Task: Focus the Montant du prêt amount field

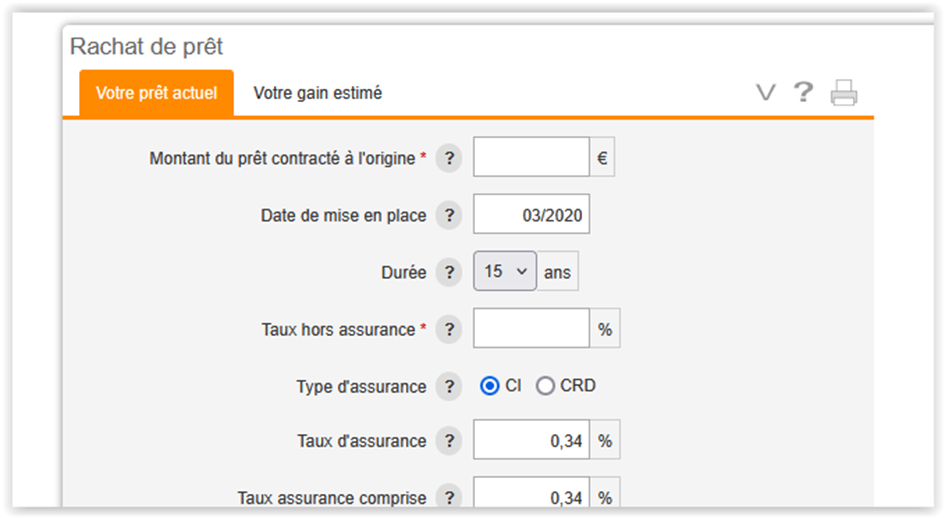Action: [x=531, y=157]
